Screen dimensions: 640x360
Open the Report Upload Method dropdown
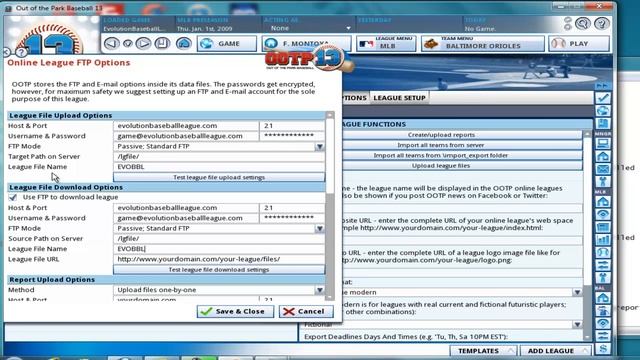[320, 290]
